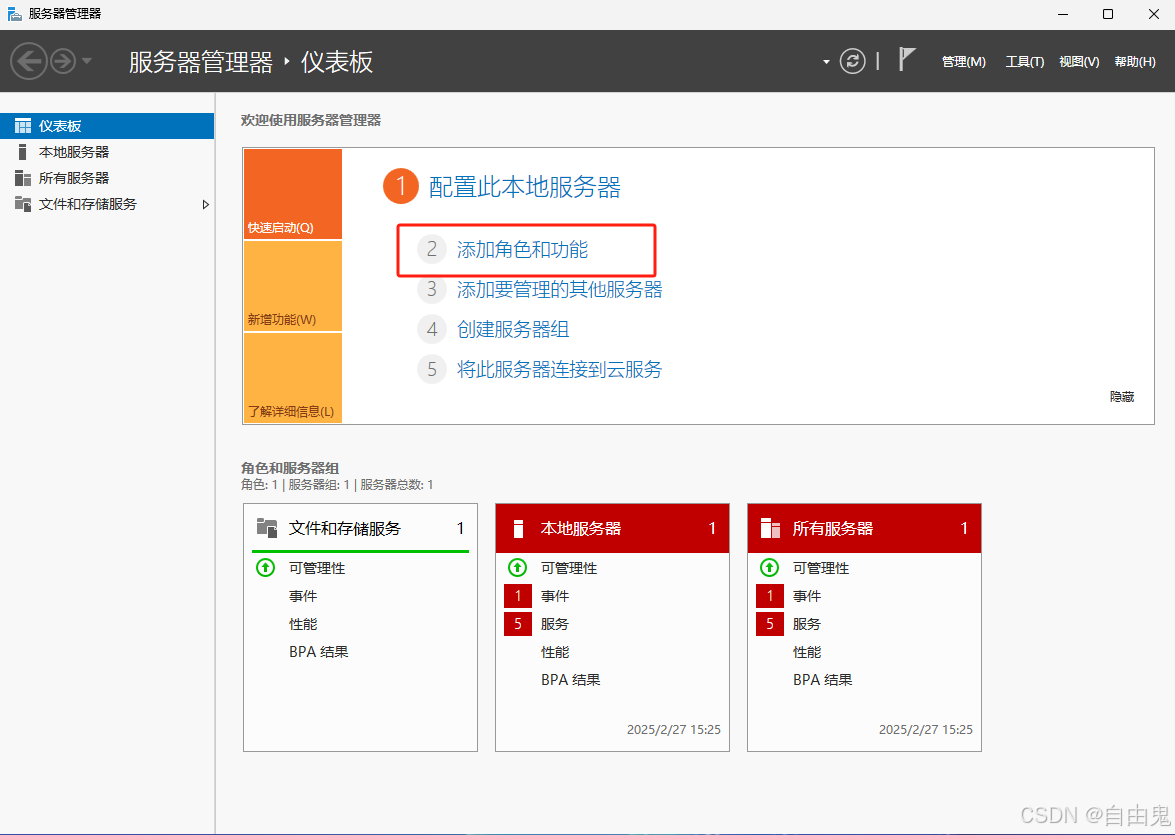Click the 添加要管理的其他服务器 link
Viewport: 1175px width, 835px height.
560,289
